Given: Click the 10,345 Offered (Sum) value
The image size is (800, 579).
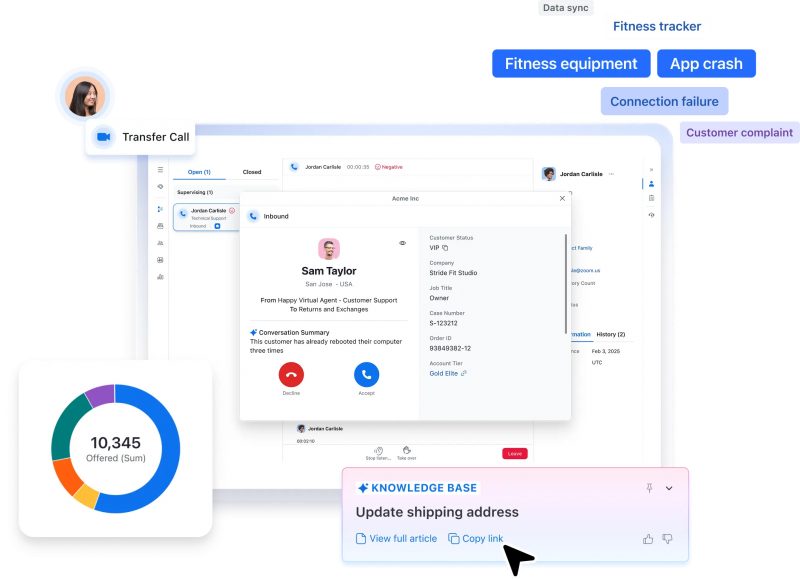Looking at the screenshot, I should [116, 449].
